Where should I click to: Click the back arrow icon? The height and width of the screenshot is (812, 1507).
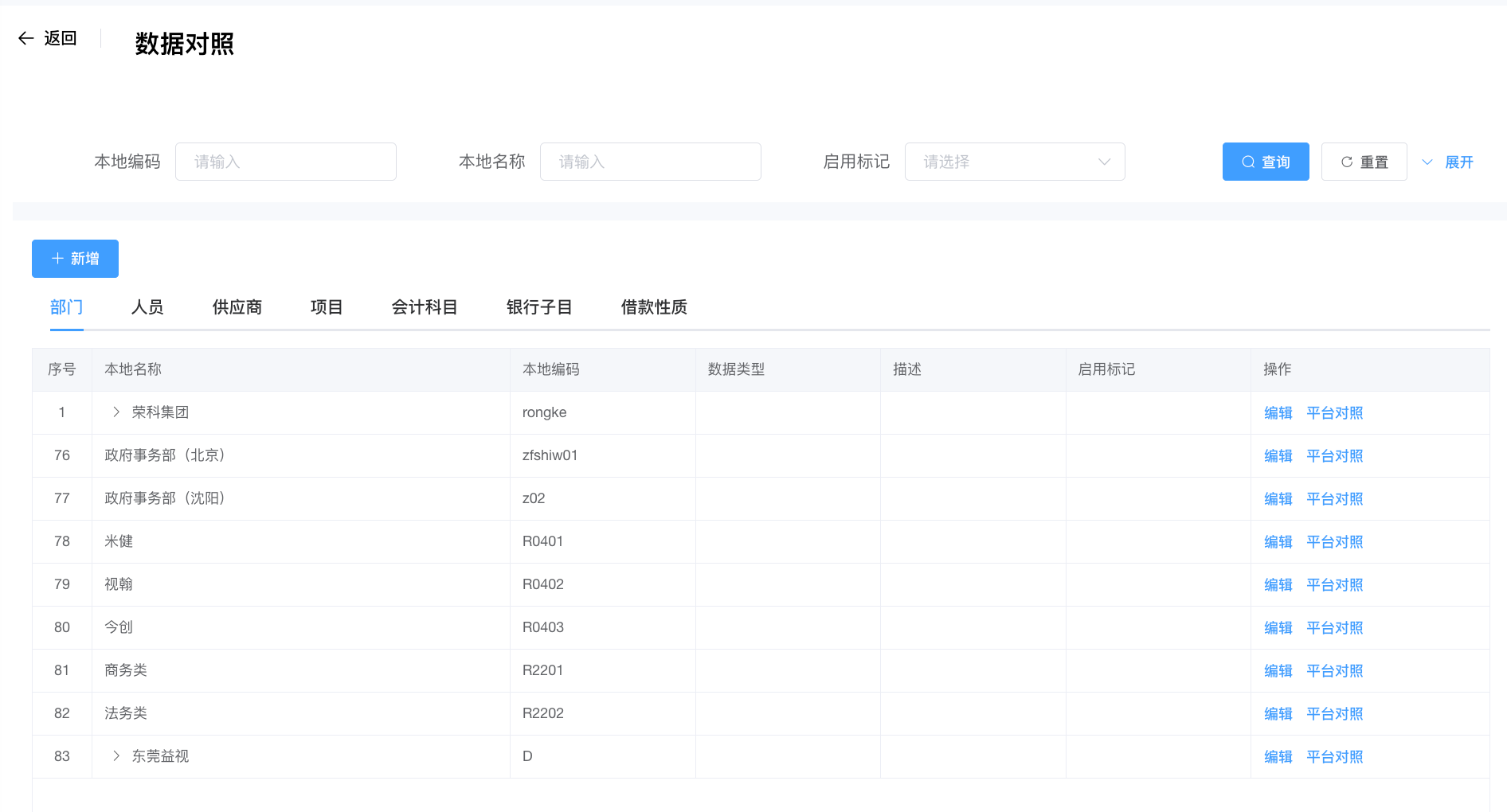[x=26, y=38]
